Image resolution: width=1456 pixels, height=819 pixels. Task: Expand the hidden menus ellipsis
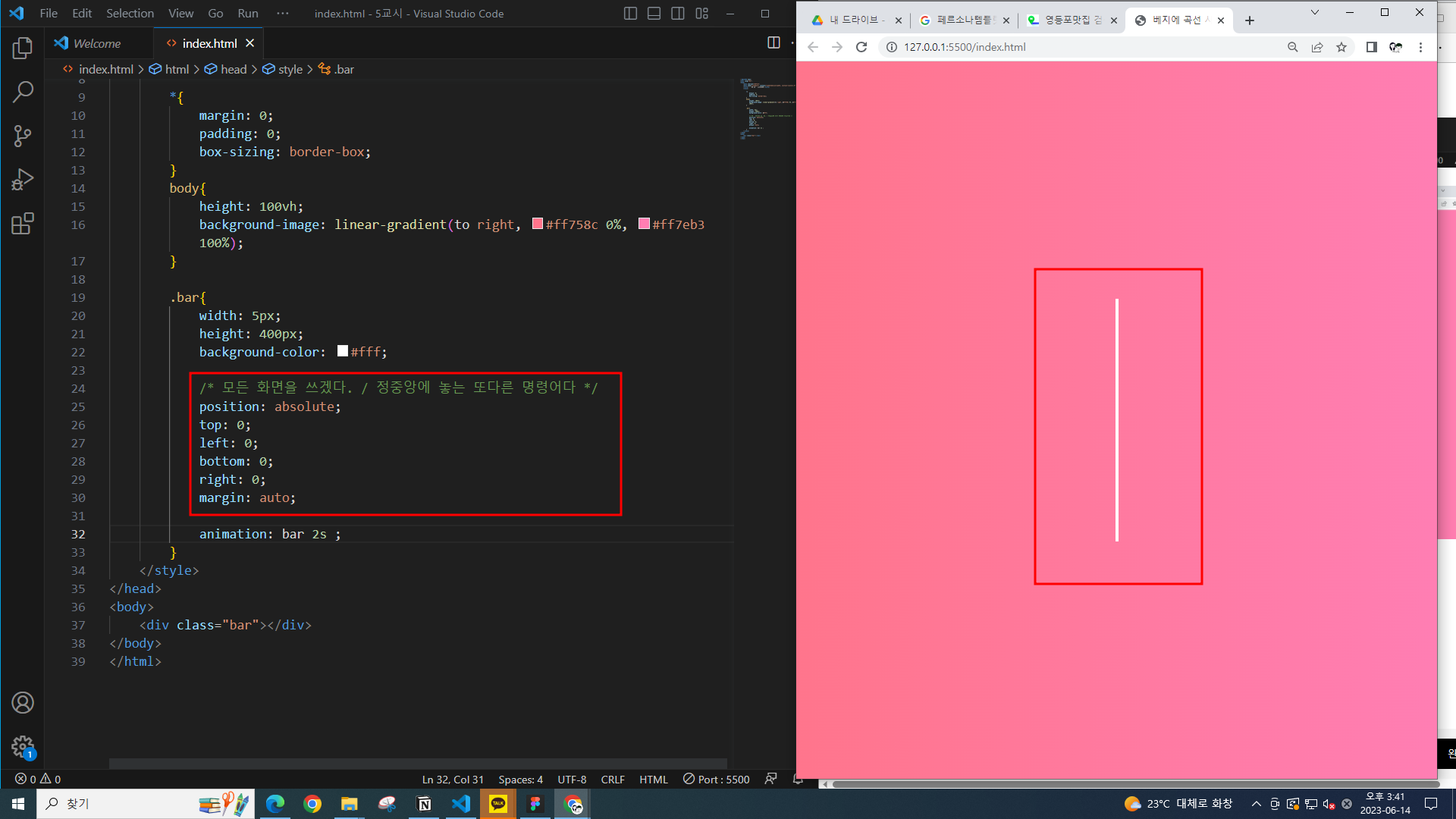click(282, 14)
